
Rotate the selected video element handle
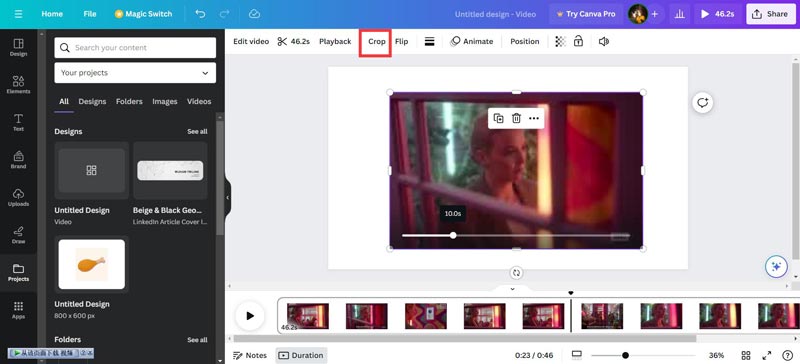pyautogui.click(x=516, y=273)
